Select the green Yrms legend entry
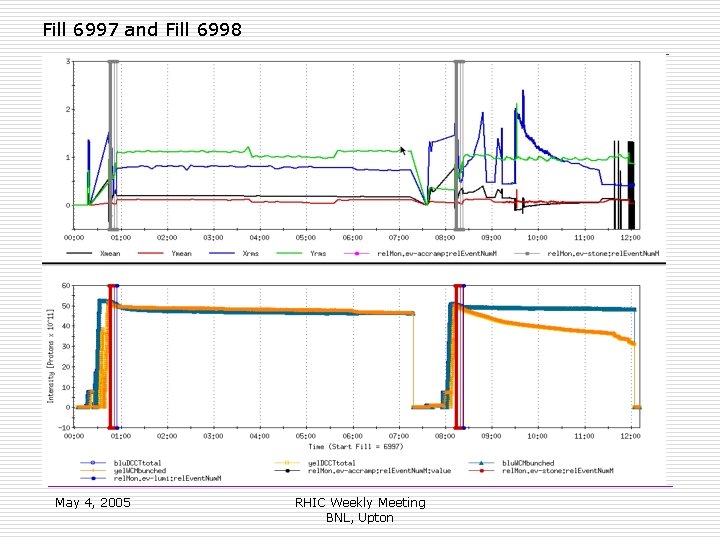720x540 pixels. tap(301, 253)
